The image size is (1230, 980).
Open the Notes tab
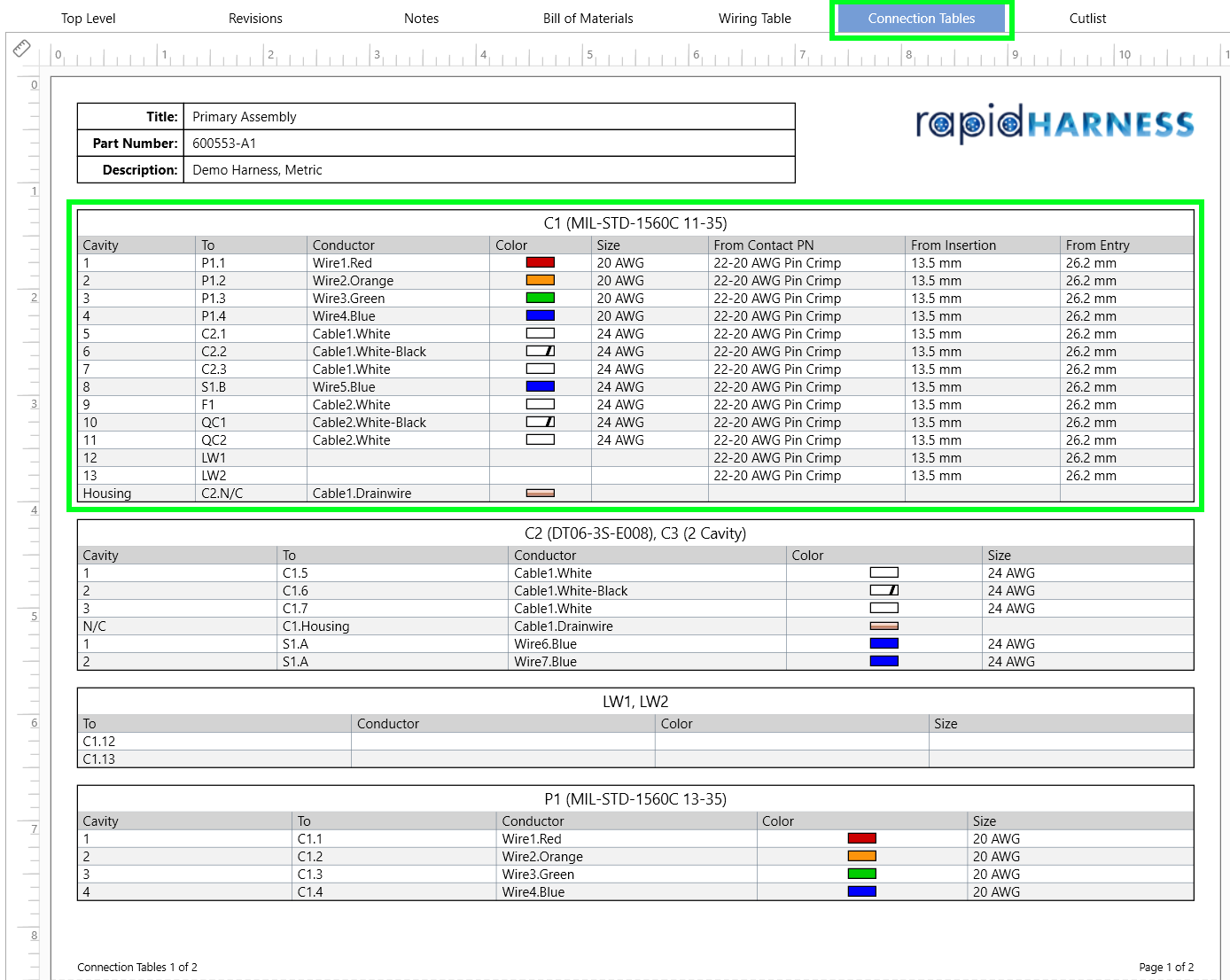(x=422, y=19)
